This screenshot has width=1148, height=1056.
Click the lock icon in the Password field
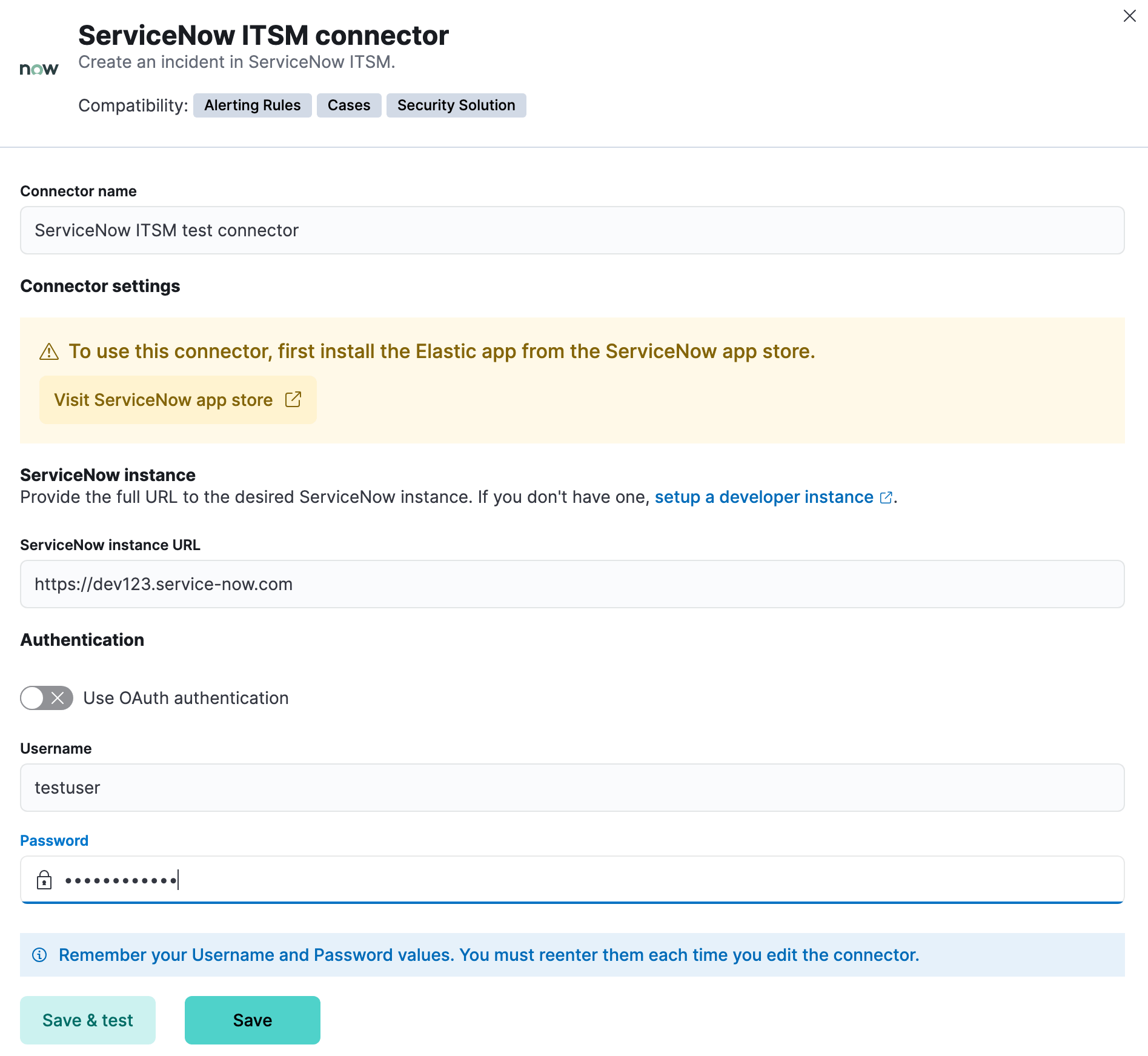45,880
